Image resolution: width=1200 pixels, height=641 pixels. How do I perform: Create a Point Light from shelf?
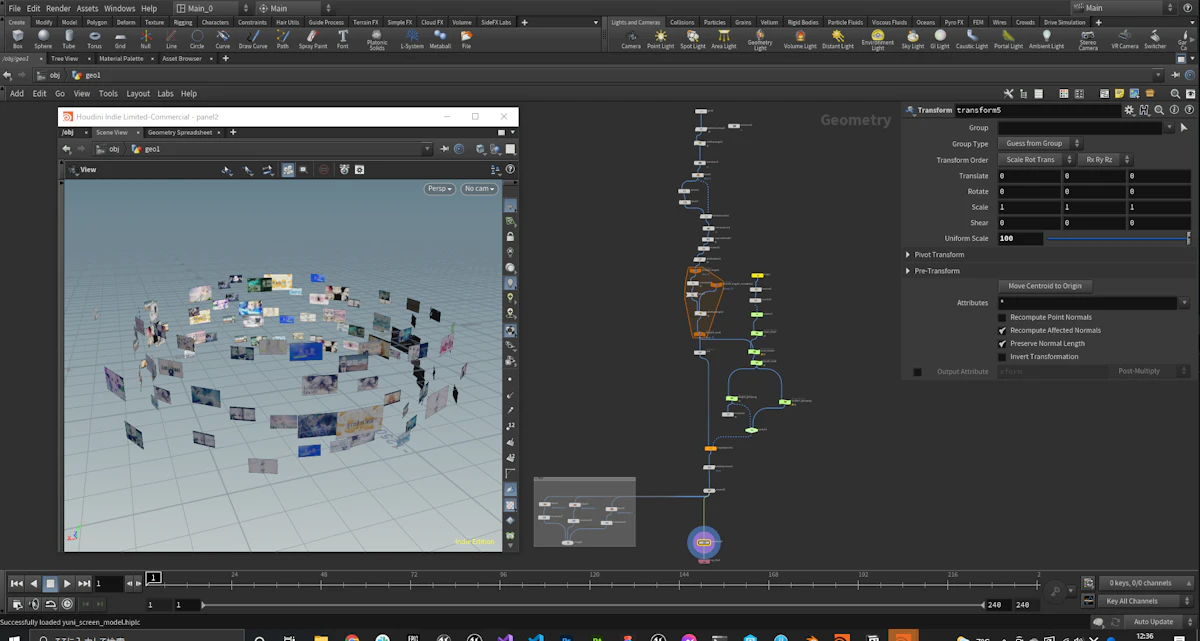pyautogui.click(x=660, y=39)
